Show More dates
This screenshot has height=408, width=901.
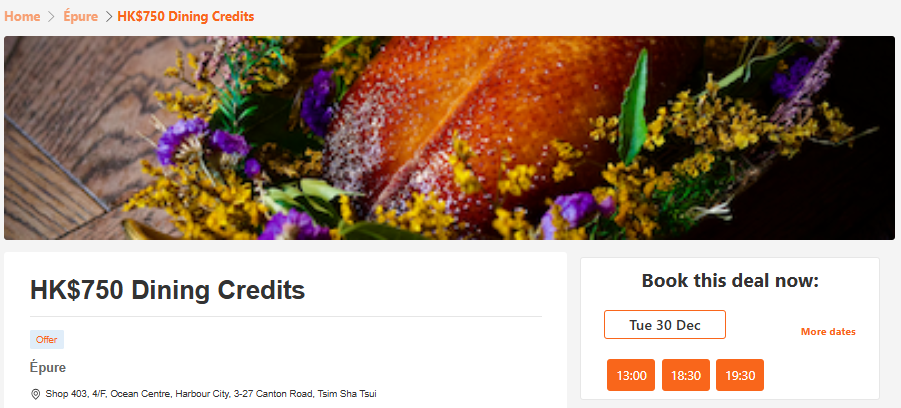pos(828,332)
